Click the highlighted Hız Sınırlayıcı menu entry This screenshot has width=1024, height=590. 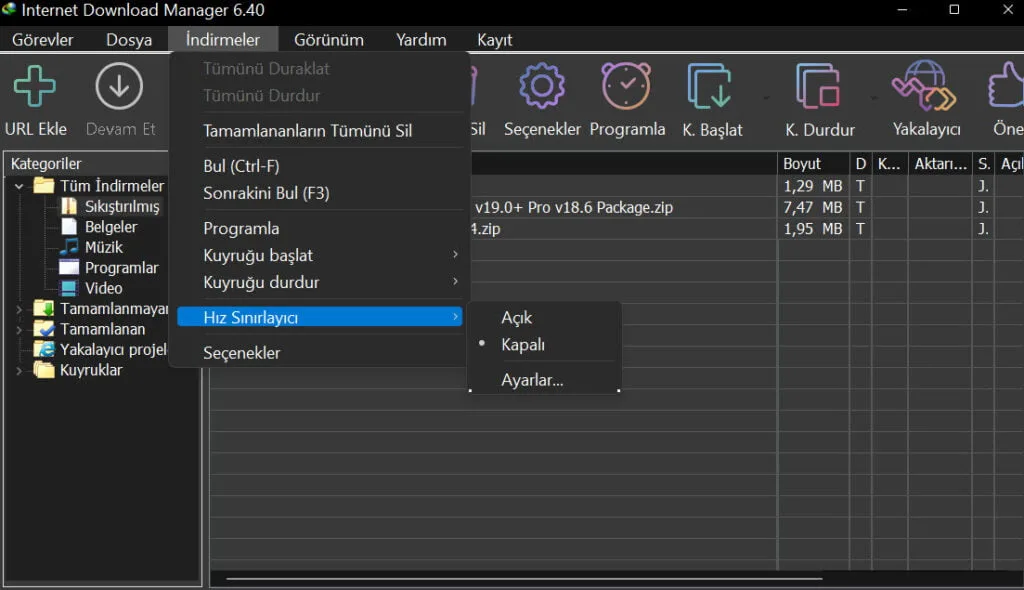point(320,318)
